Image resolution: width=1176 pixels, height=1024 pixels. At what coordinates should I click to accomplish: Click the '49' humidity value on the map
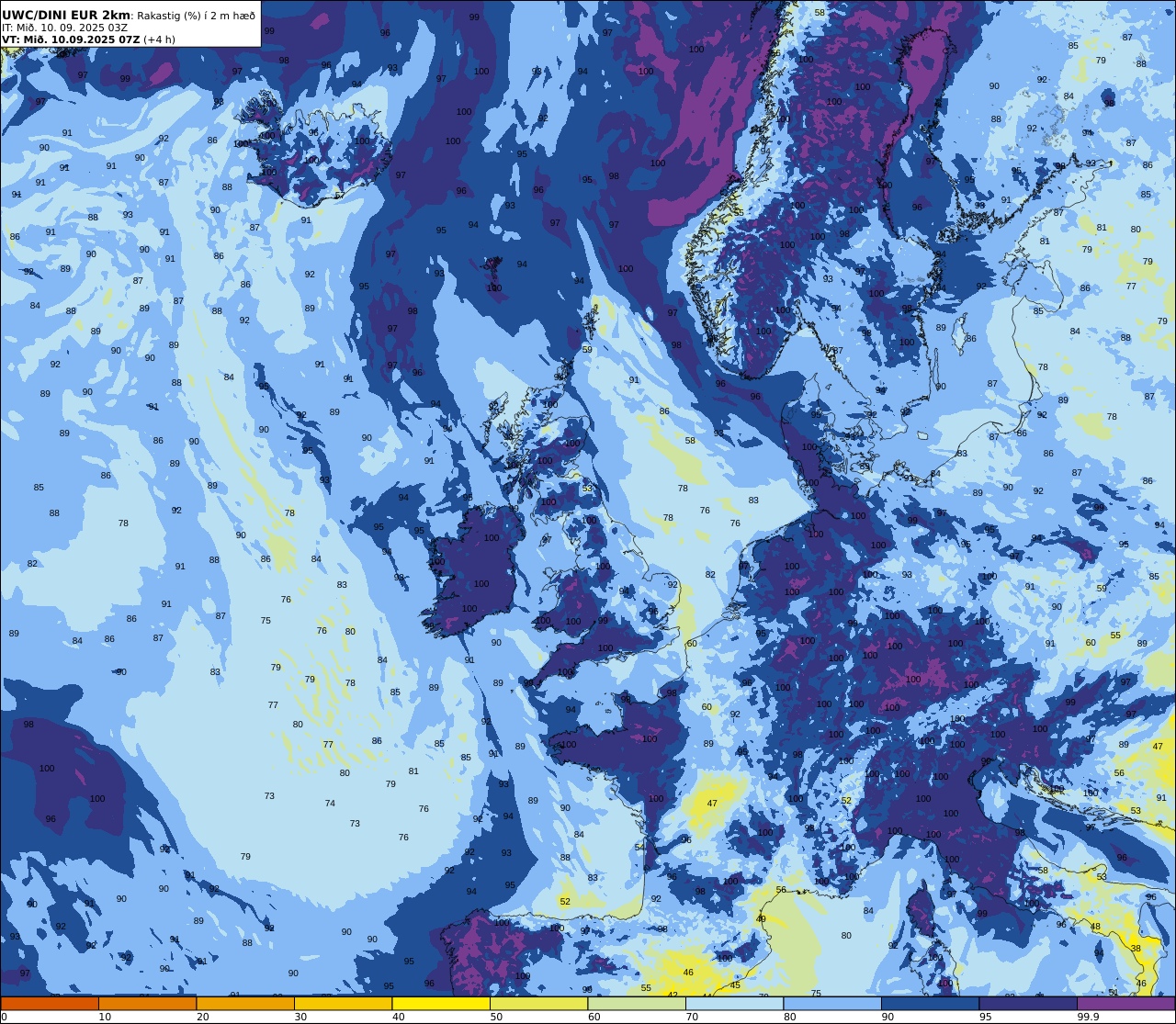pyautogui.click(x=761, y=918)
